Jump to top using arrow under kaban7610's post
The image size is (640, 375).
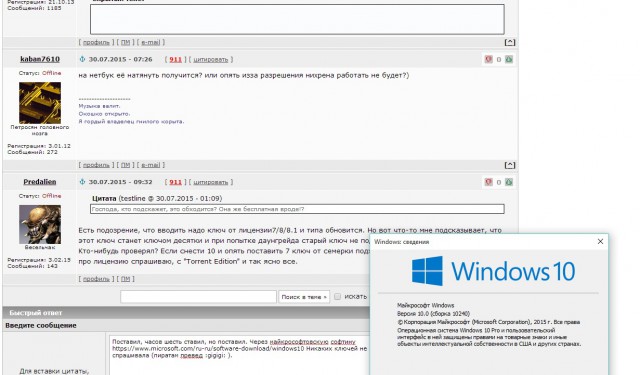coord(510,165)
